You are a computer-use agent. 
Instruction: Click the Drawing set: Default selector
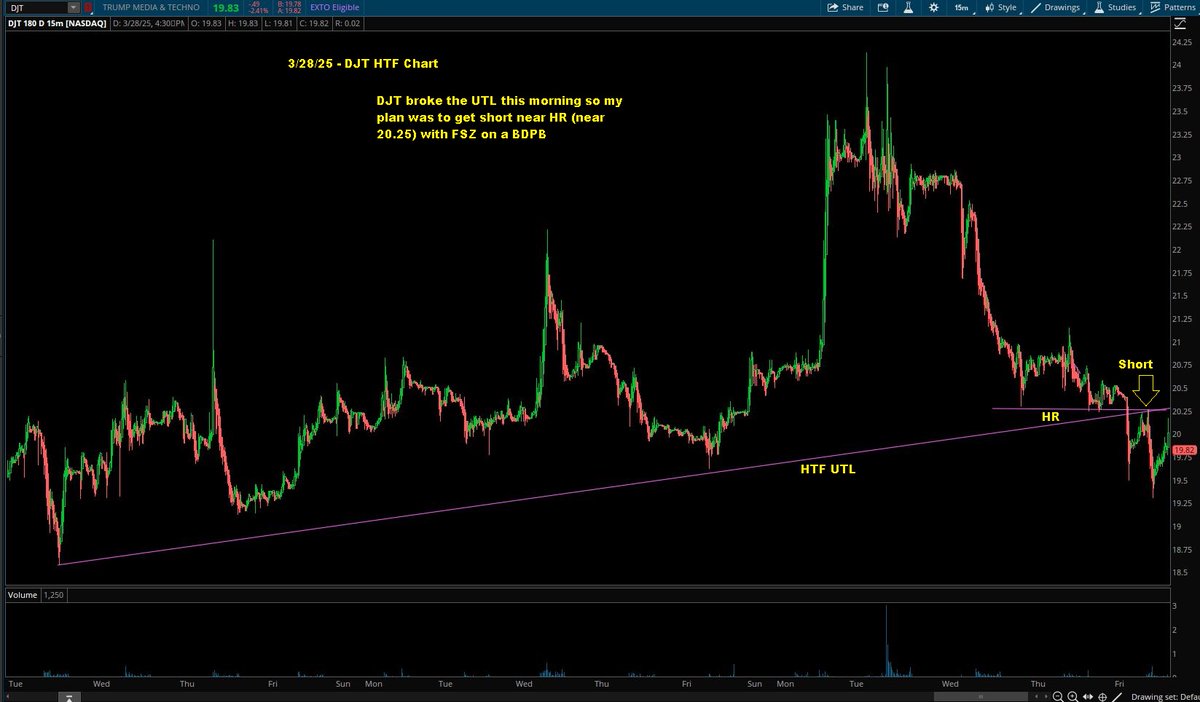[1164, 697]
